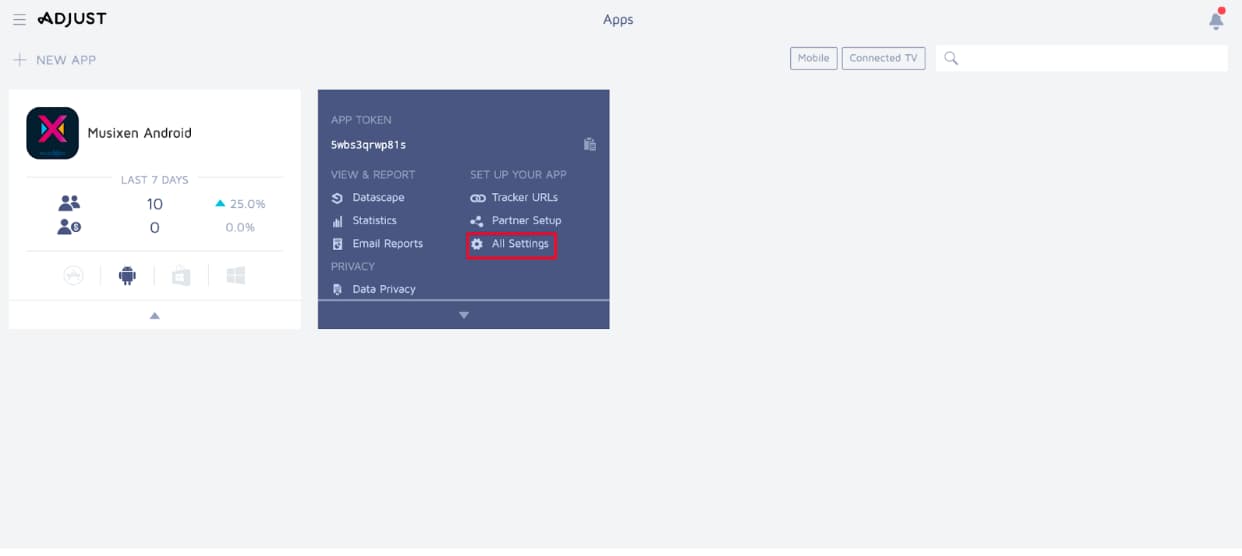Click the Tracker URLs link icon
This screenshot has width=1242, height=556.
(477, 198)
